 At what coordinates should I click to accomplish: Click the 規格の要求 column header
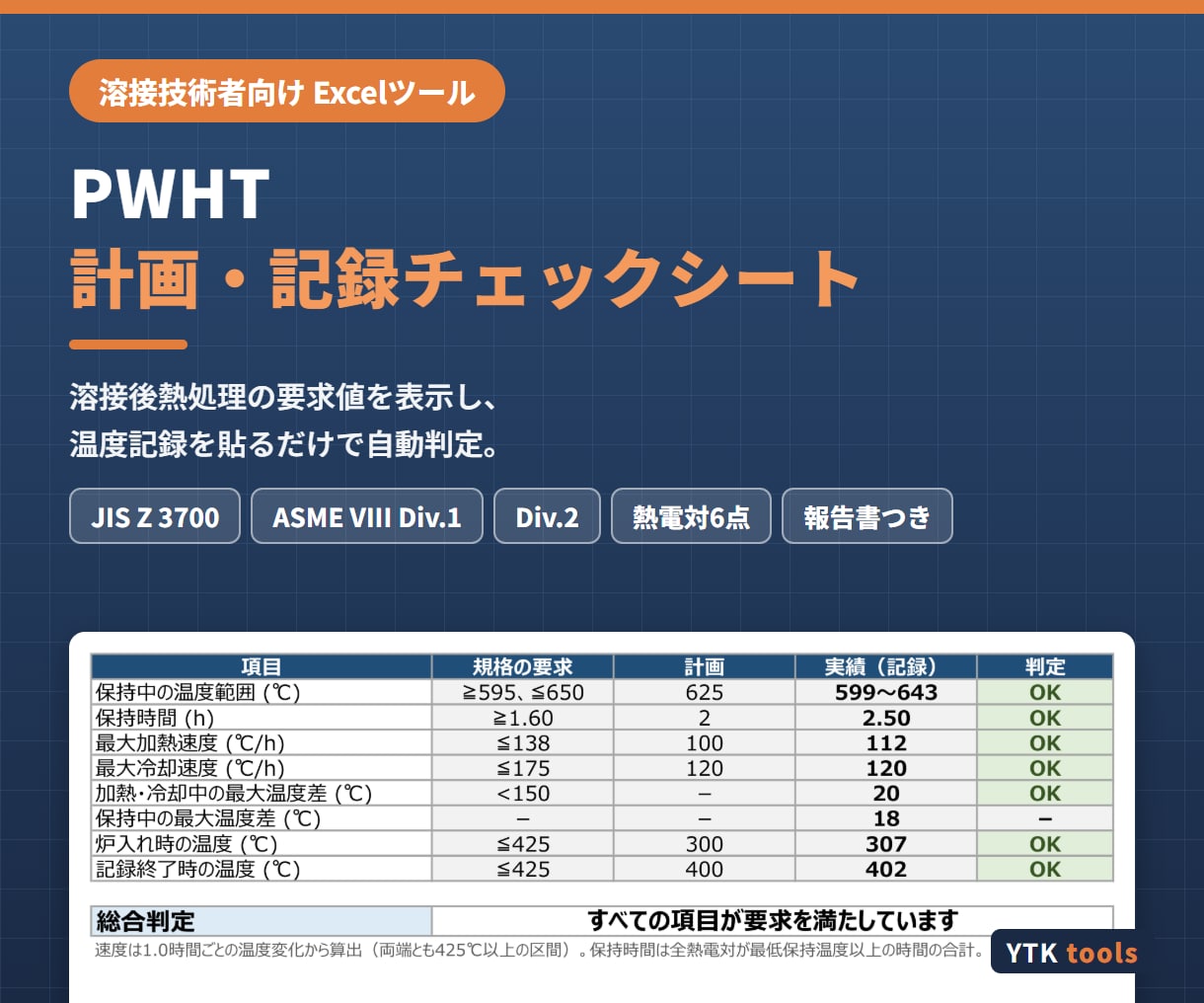point(523,666)
